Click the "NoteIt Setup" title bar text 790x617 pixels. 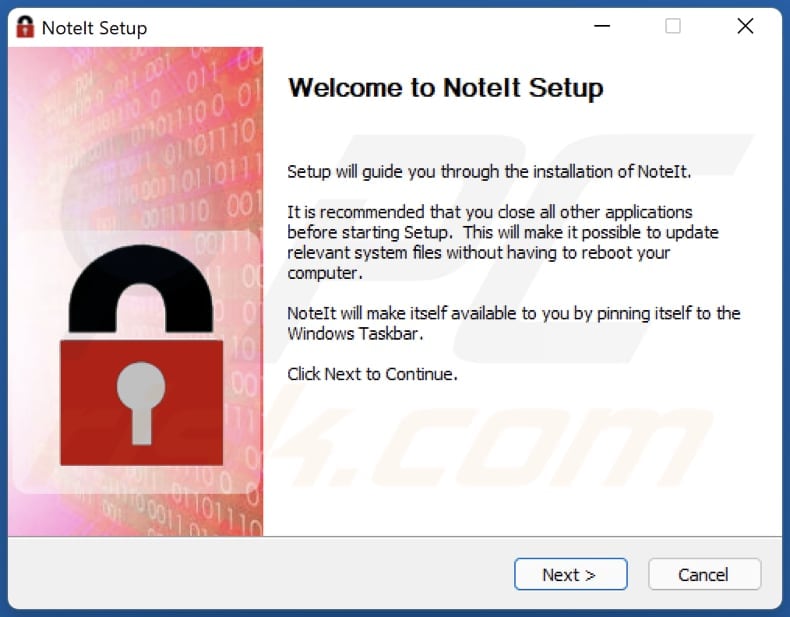pos(94,28)
